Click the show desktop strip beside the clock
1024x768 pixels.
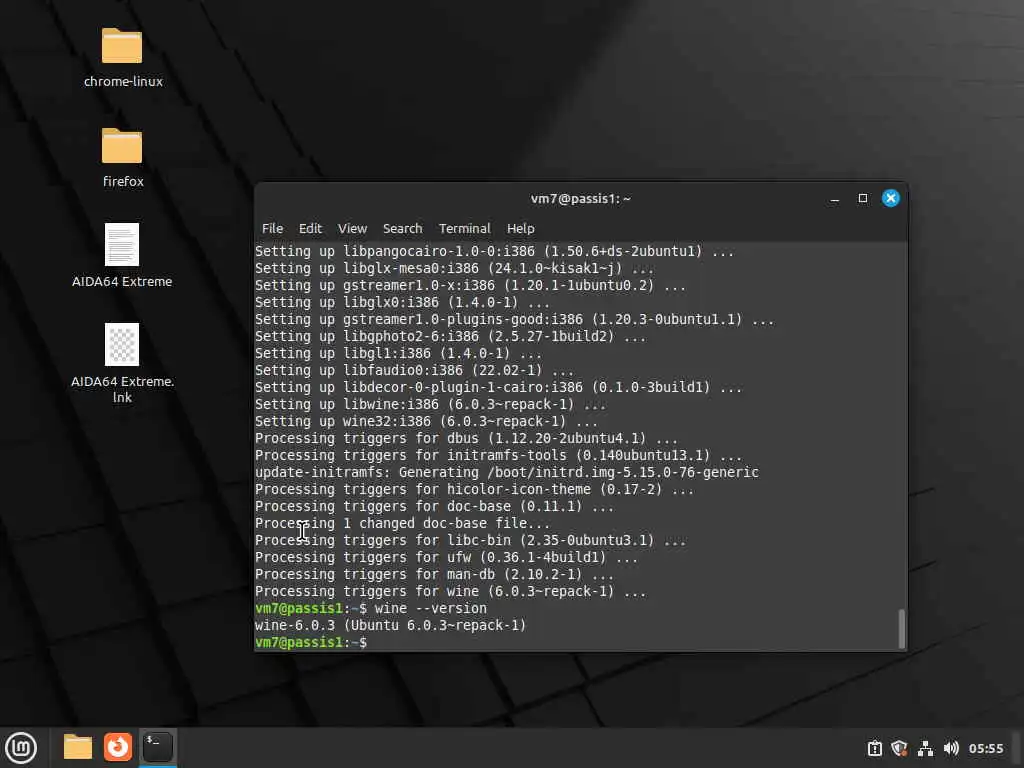point(1017,748)
